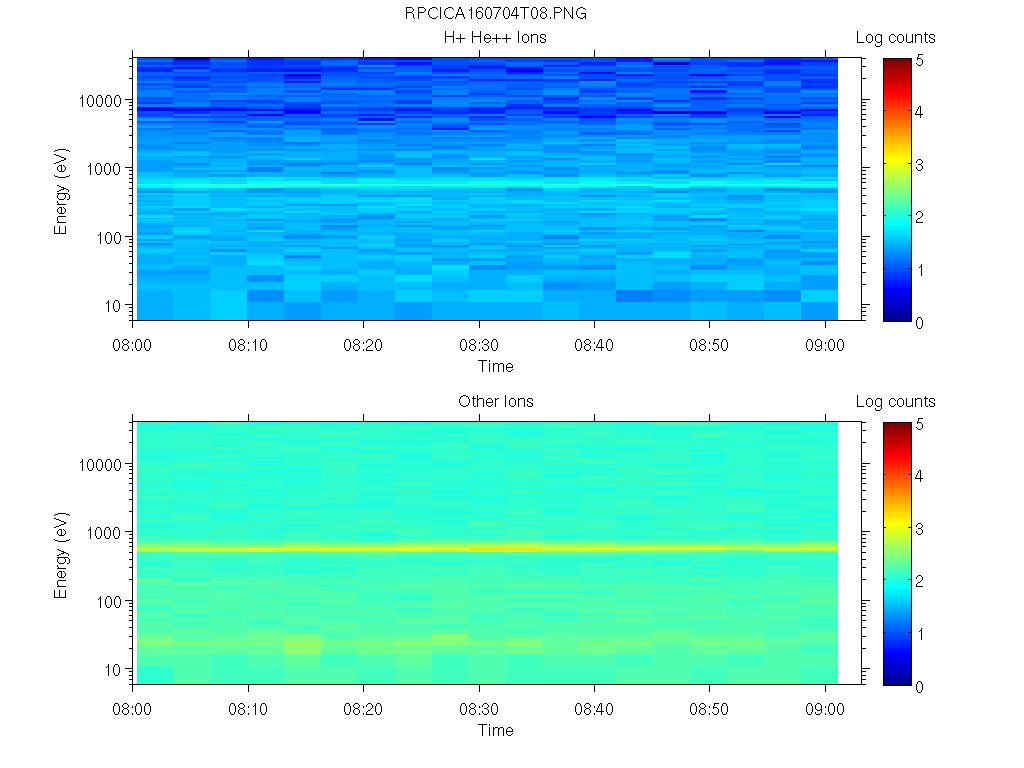Image resolution: width=1024 pixels, height=768 pixels.
Task: Click the 08:10 tick label under Other Ions panel
Action: click(x=248, y=709)
